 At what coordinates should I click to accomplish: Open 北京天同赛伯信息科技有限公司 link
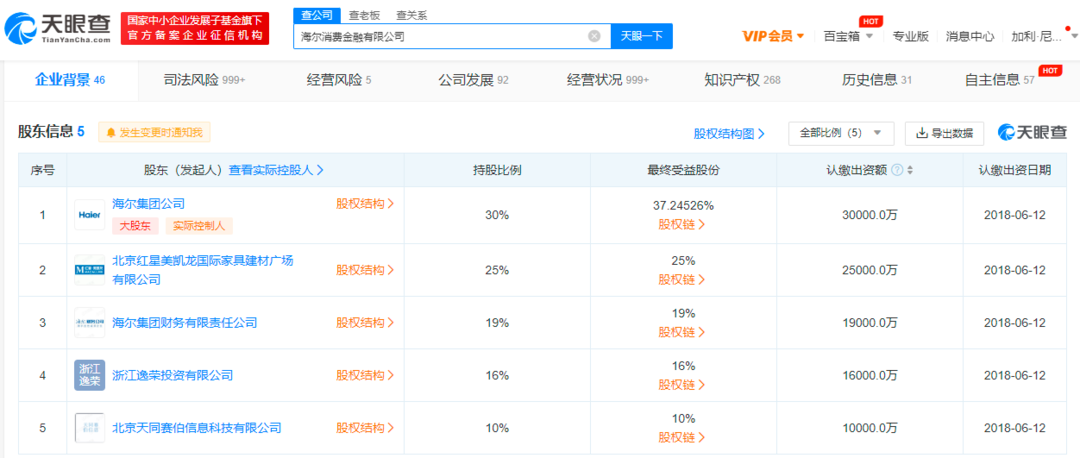pyautogui.click(x=197, y=428)
